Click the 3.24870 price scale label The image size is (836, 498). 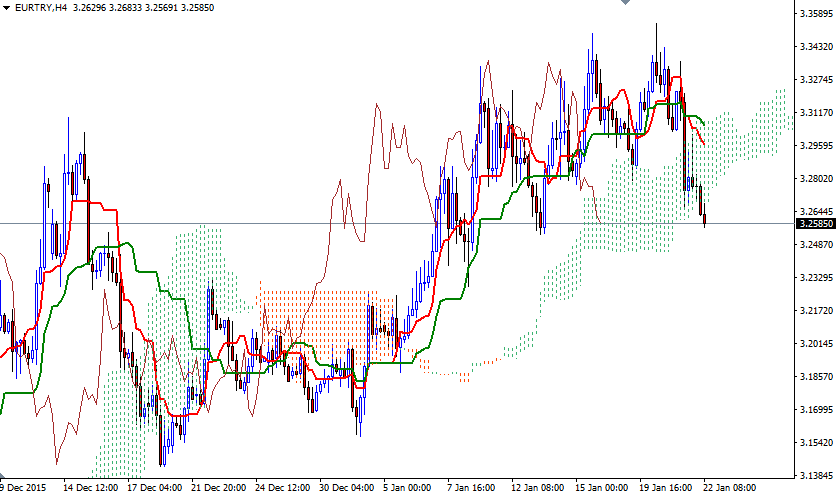pos(816,245)
